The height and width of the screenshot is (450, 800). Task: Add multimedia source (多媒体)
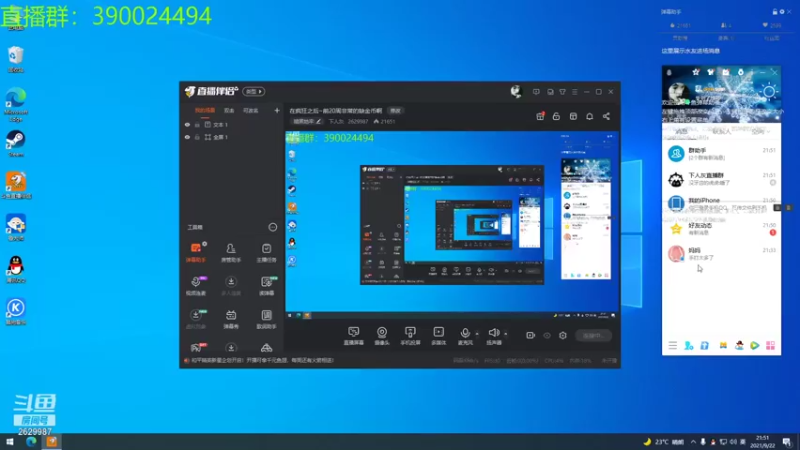pos(438,336)
